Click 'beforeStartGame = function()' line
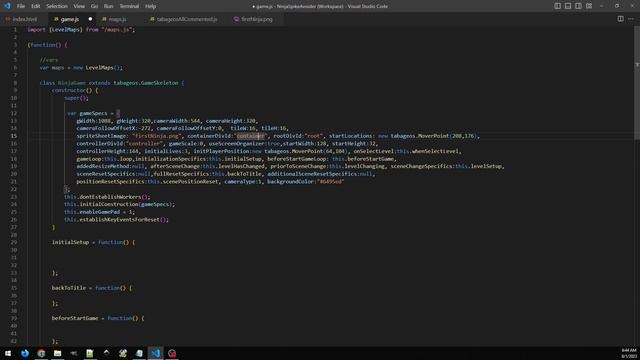 pos(98,318)
